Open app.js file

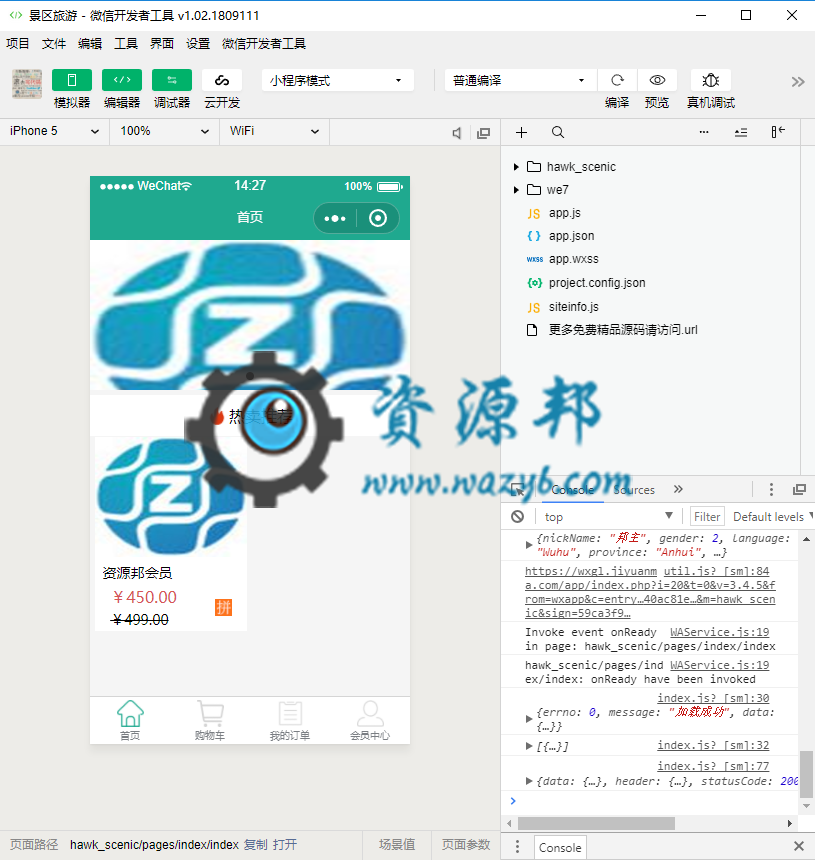point(564,213)
